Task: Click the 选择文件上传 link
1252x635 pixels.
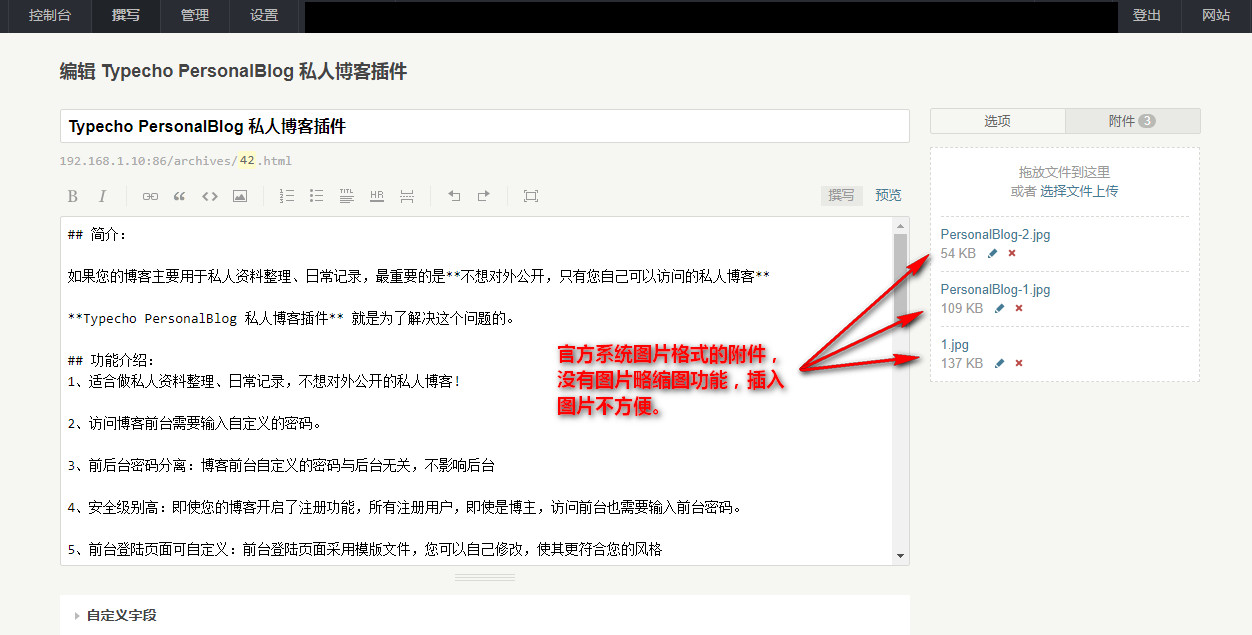Action: point(1079,191)
